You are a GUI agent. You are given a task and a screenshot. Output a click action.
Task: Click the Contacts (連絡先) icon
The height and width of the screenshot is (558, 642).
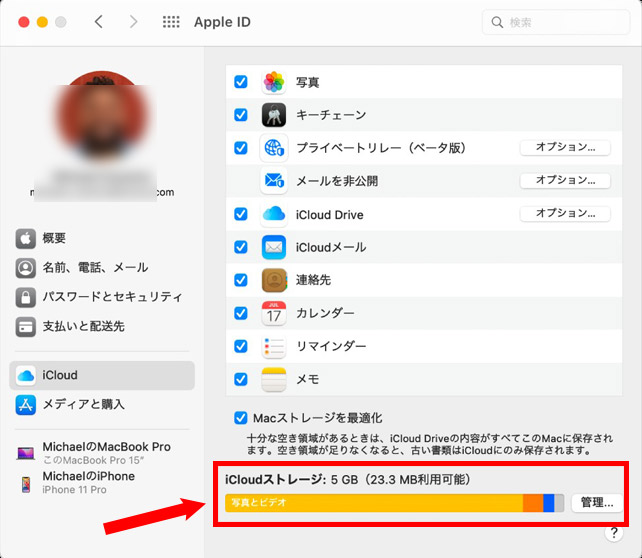(274, 280)
